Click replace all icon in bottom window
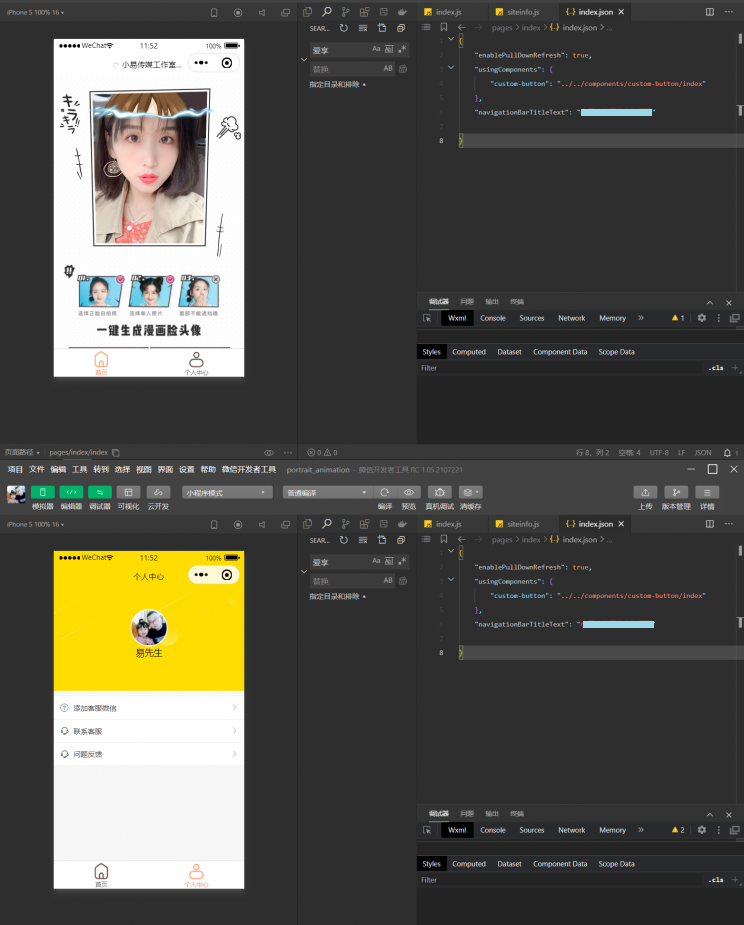Screen dimensions: 744x925 pos(403,580)
